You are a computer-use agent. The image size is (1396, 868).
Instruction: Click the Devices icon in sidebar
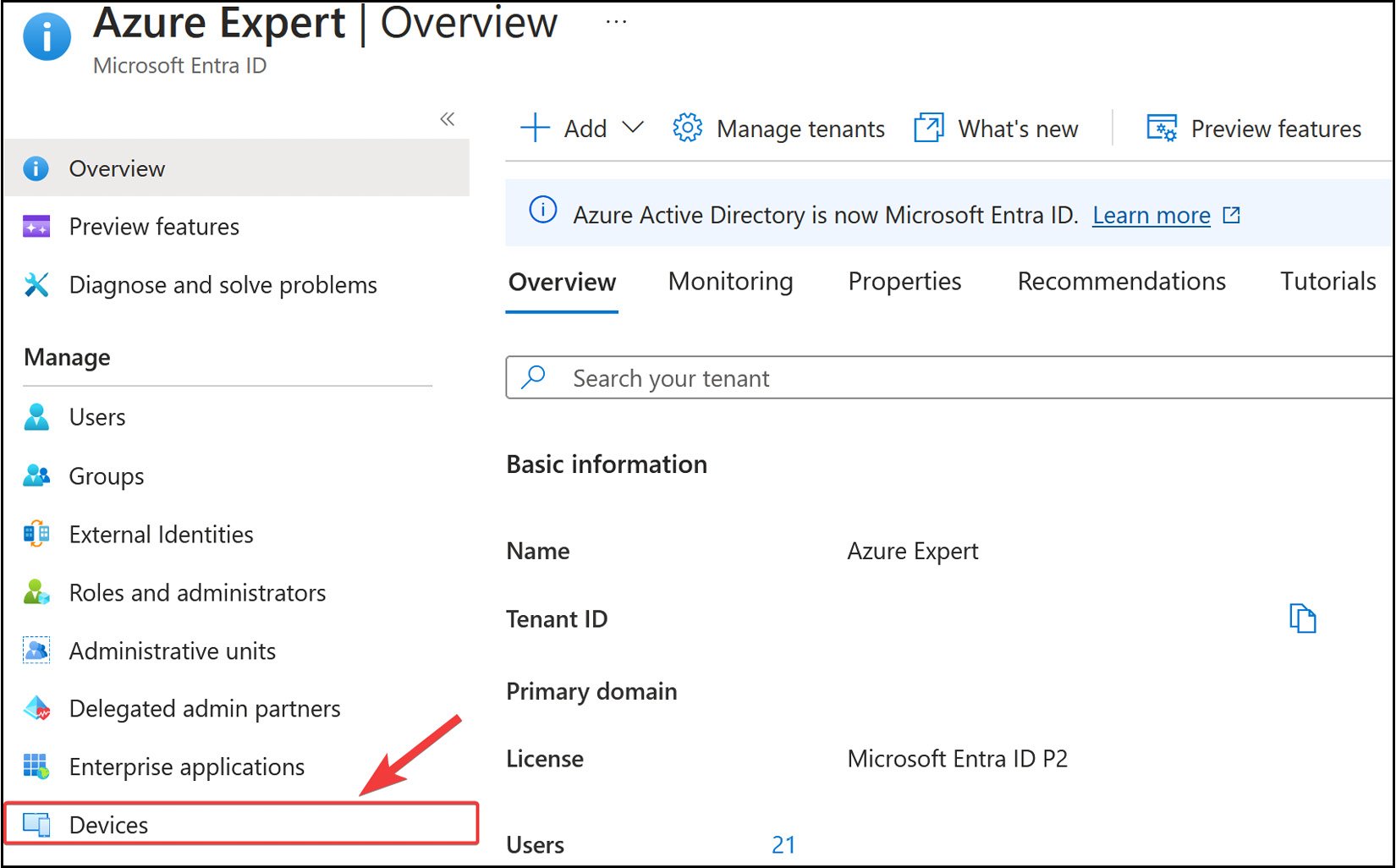(36, 825)
